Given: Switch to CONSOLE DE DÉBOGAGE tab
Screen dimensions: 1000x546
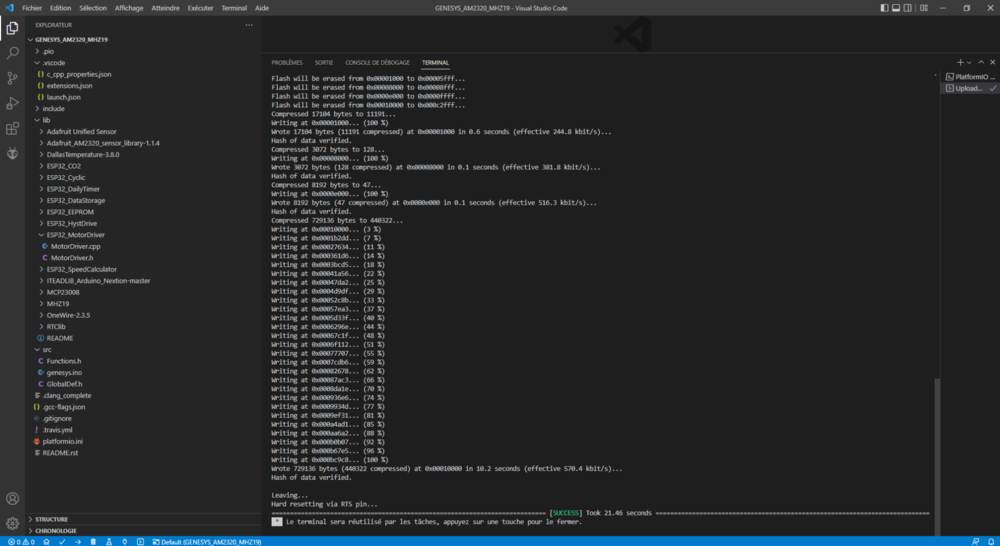Looking at the screenshot, I should click(x=378, y=63).
